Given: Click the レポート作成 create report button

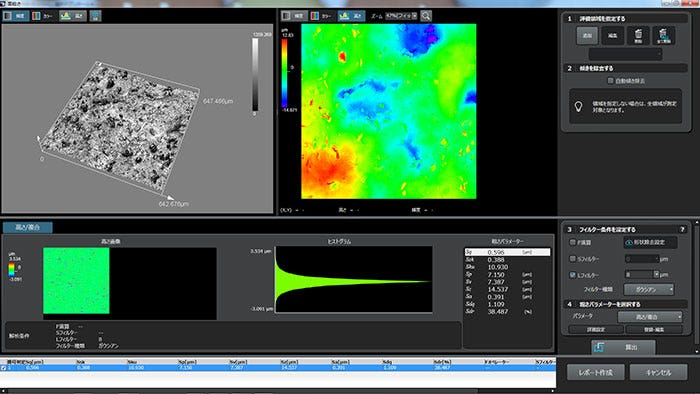Looking at the screenshot, I should pos(596,372).
